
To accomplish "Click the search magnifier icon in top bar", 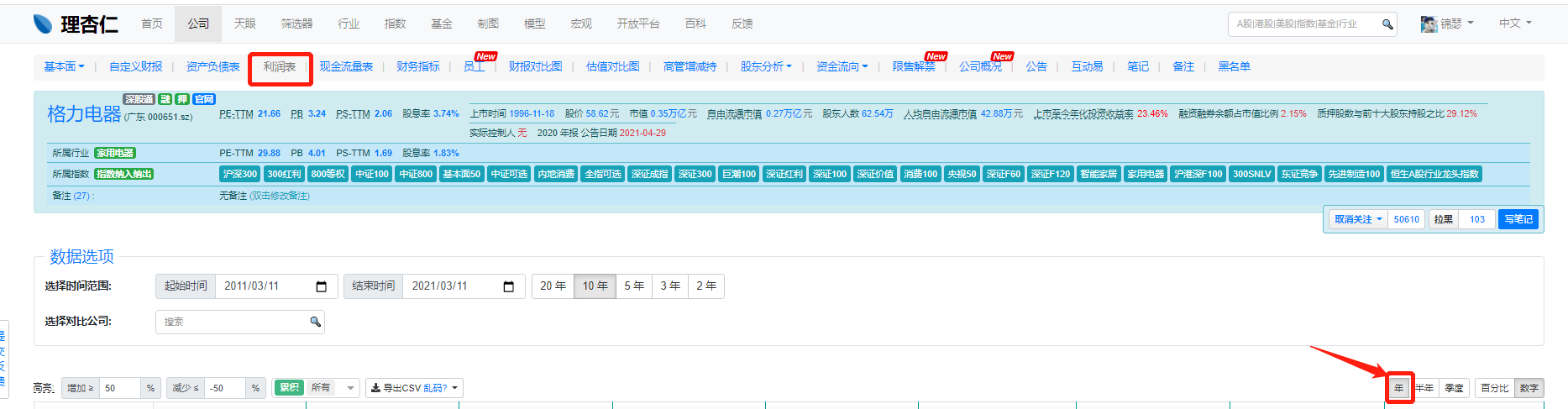I will (1387, 24).
